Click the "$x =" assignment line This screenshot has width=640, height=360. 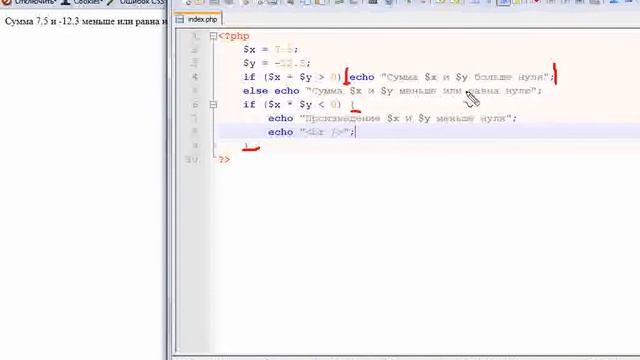click(271, 50)
